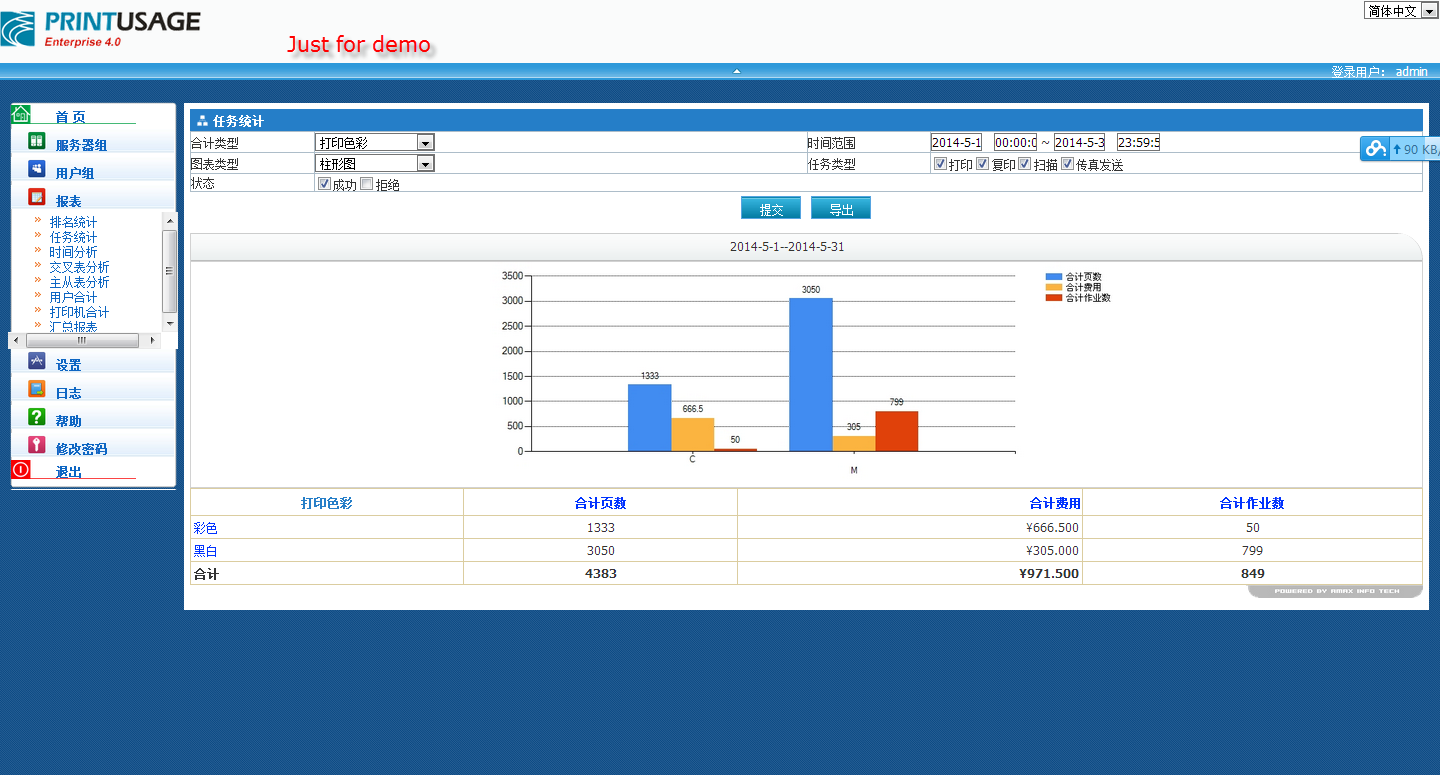Uncheck the 传真发送 task type checkbox
Screen dimensions: 1440x775
[x=1067, y=164]
